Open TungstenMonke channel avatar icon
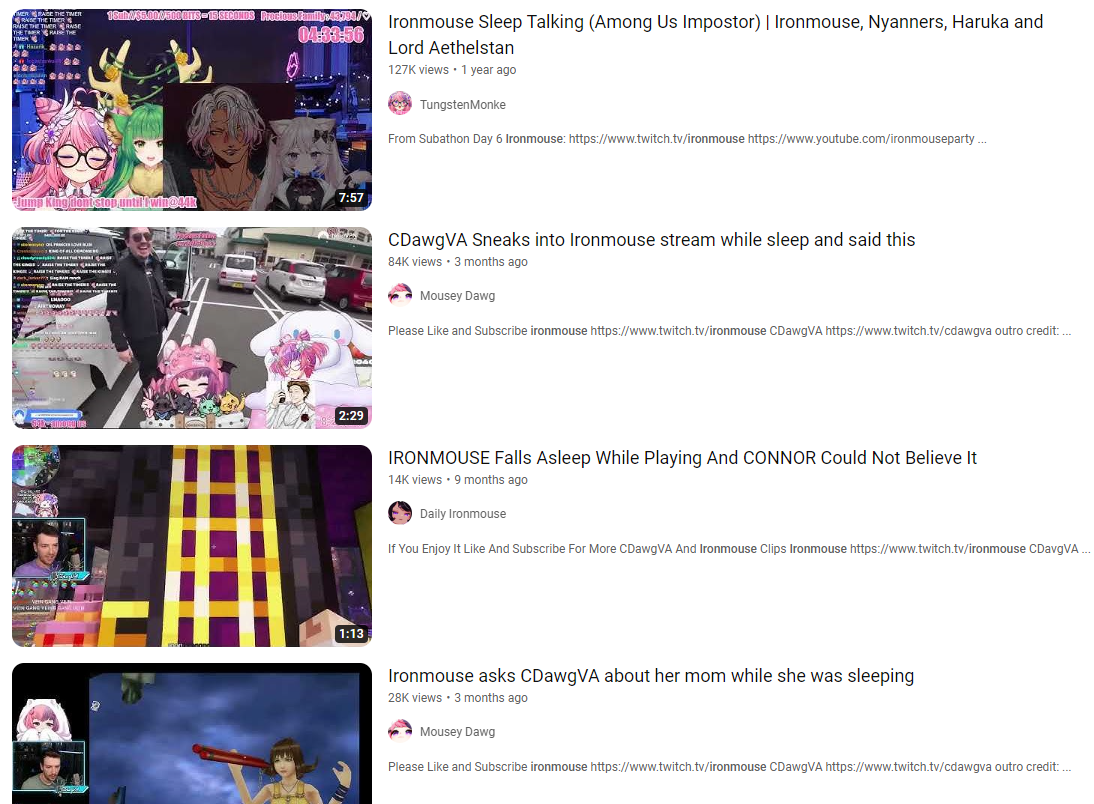 (x=400, y=103)
